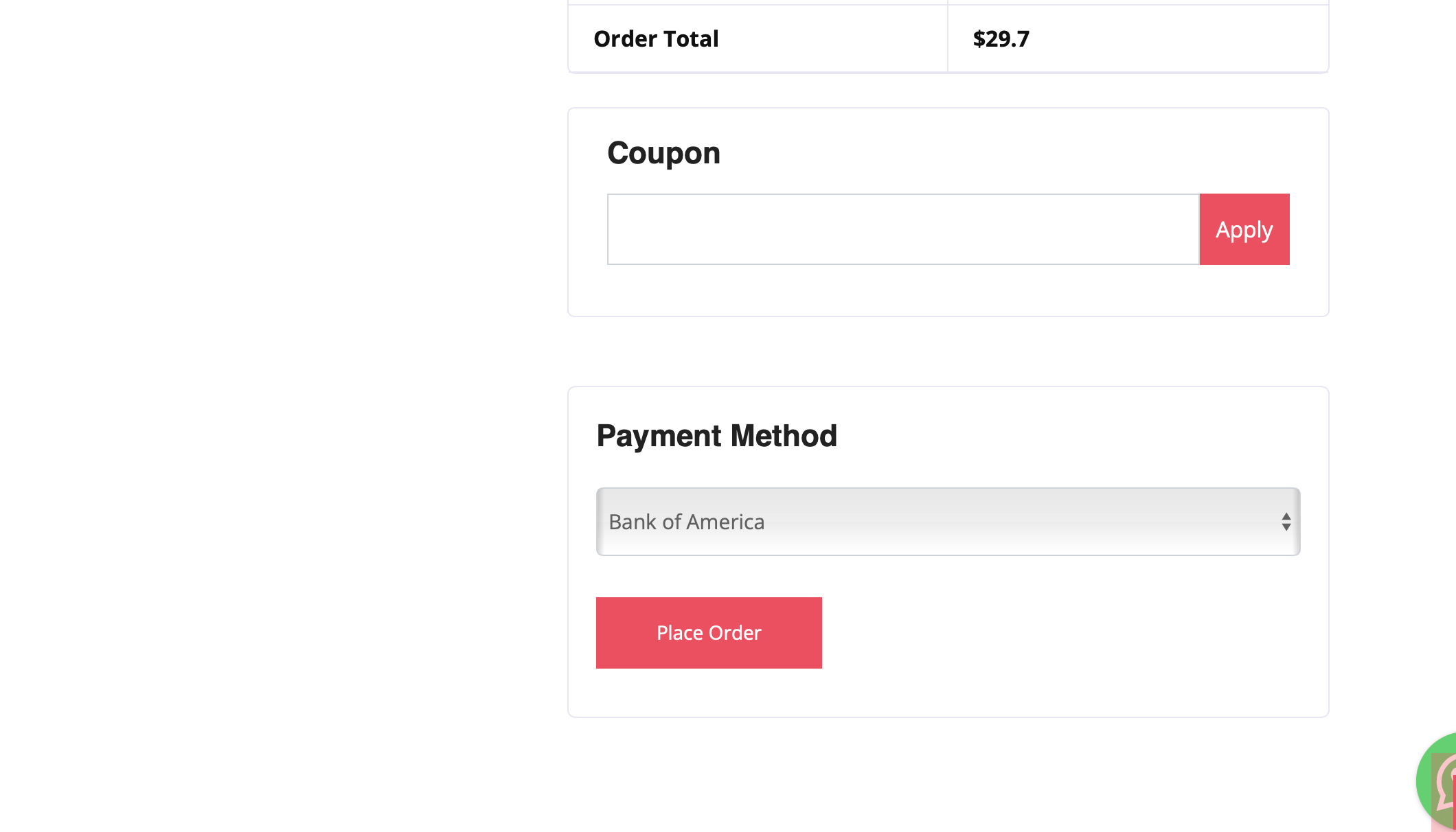
Task: Select the Bank of America text in dropdown
Action: 686,522
